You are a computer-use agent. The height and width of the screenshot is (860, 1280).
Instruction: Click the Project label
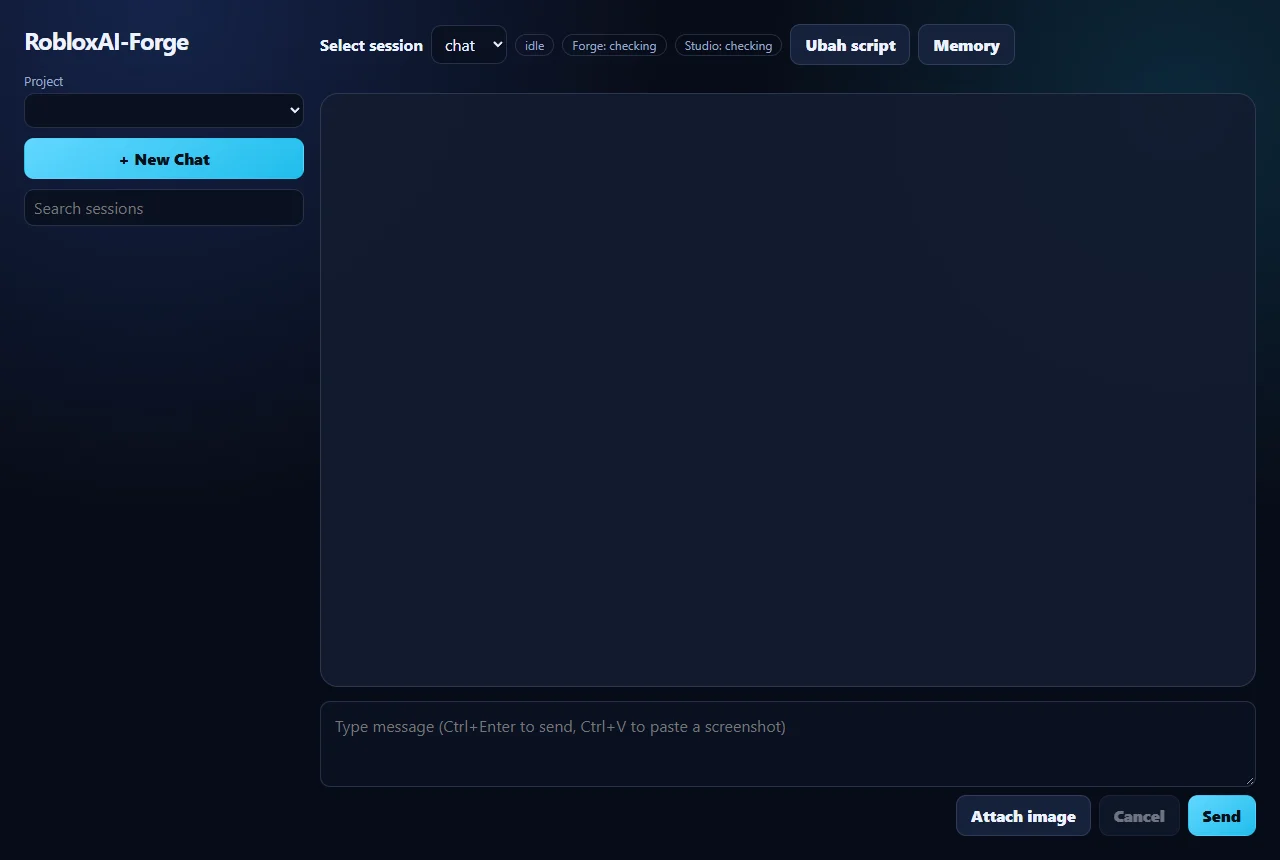(x=44, y=82)
